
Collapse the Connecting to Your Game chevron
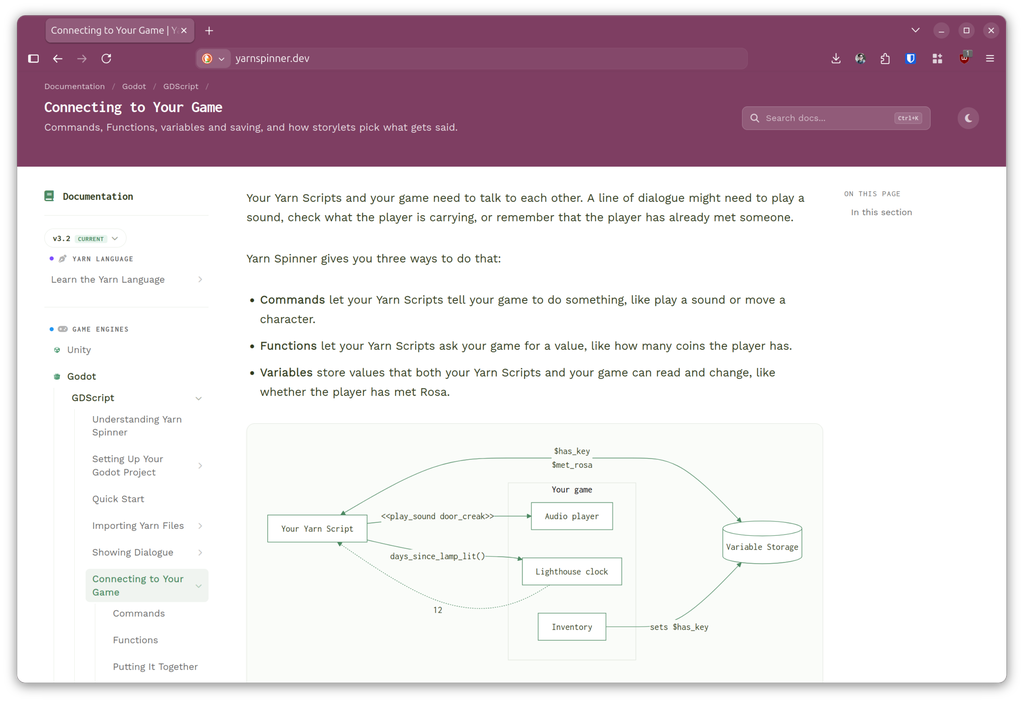[x=199, y=586]
